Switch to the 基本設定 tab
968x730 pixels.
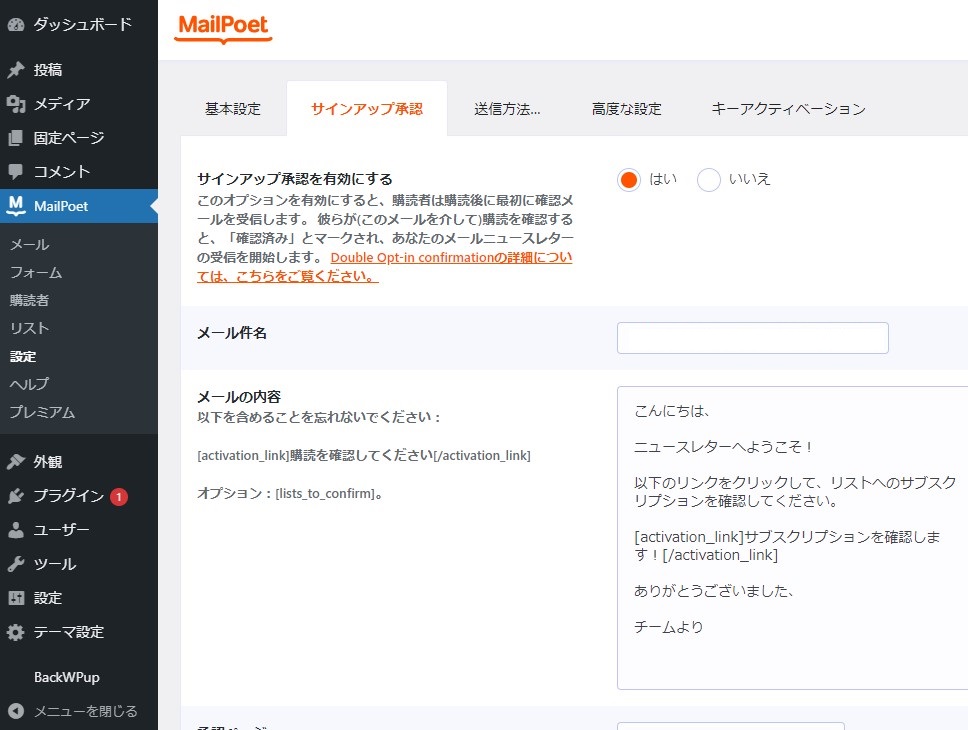click(x=233, y=109)
